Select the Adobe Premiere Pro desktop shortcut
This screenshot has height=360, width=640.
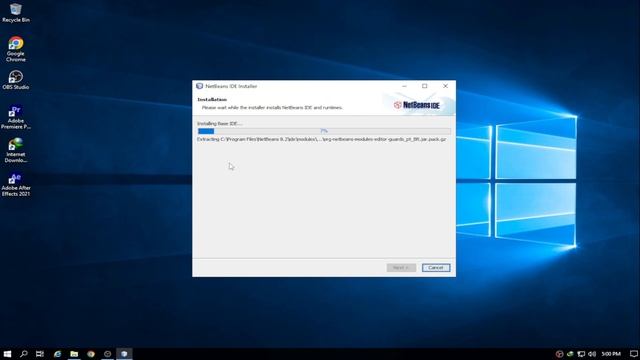click(x=16, y=118)
